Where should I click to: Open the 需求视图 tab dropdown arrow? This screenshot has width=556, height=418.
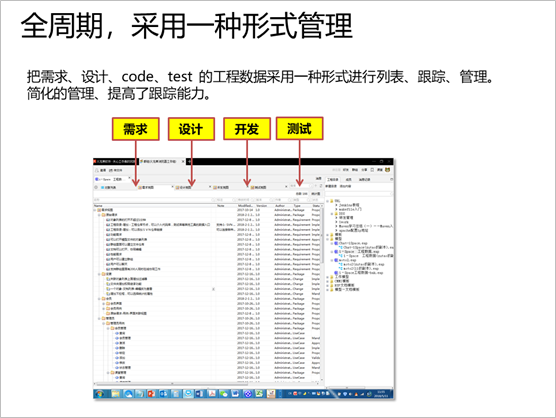click(x=173, y=186)
